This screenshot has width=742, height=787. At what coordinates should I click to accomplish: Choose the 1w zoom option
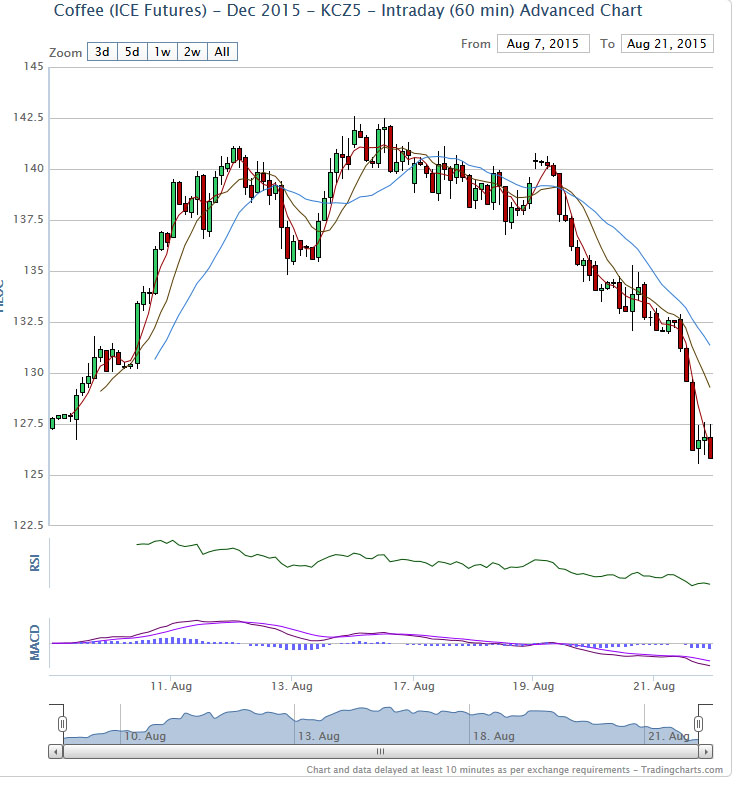pyautogui.click(x=162, y=52)
